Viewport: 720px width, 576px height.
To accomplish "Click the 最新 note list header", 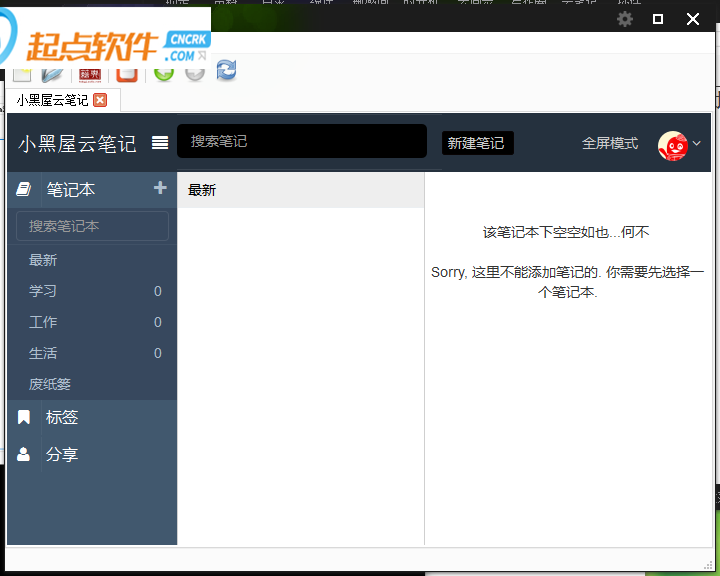I will click(x=300, y=190).
